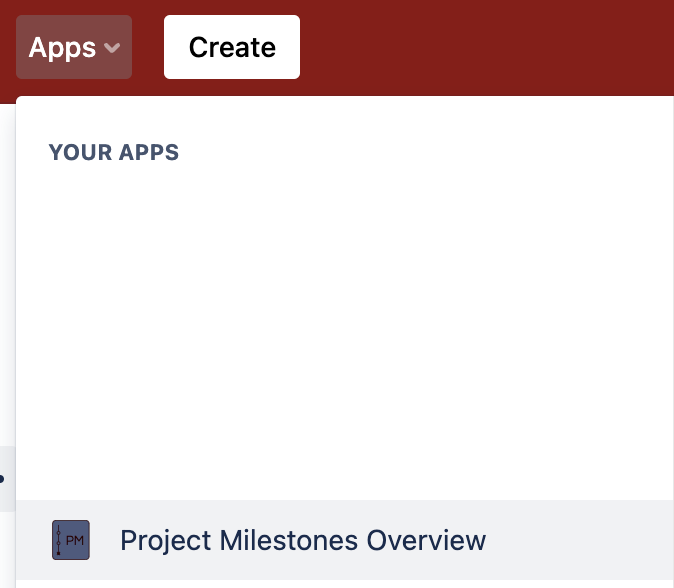Click the chevron arrow beside Apps
The height and width of the screenshot is (588, 674).
point(112,48)
